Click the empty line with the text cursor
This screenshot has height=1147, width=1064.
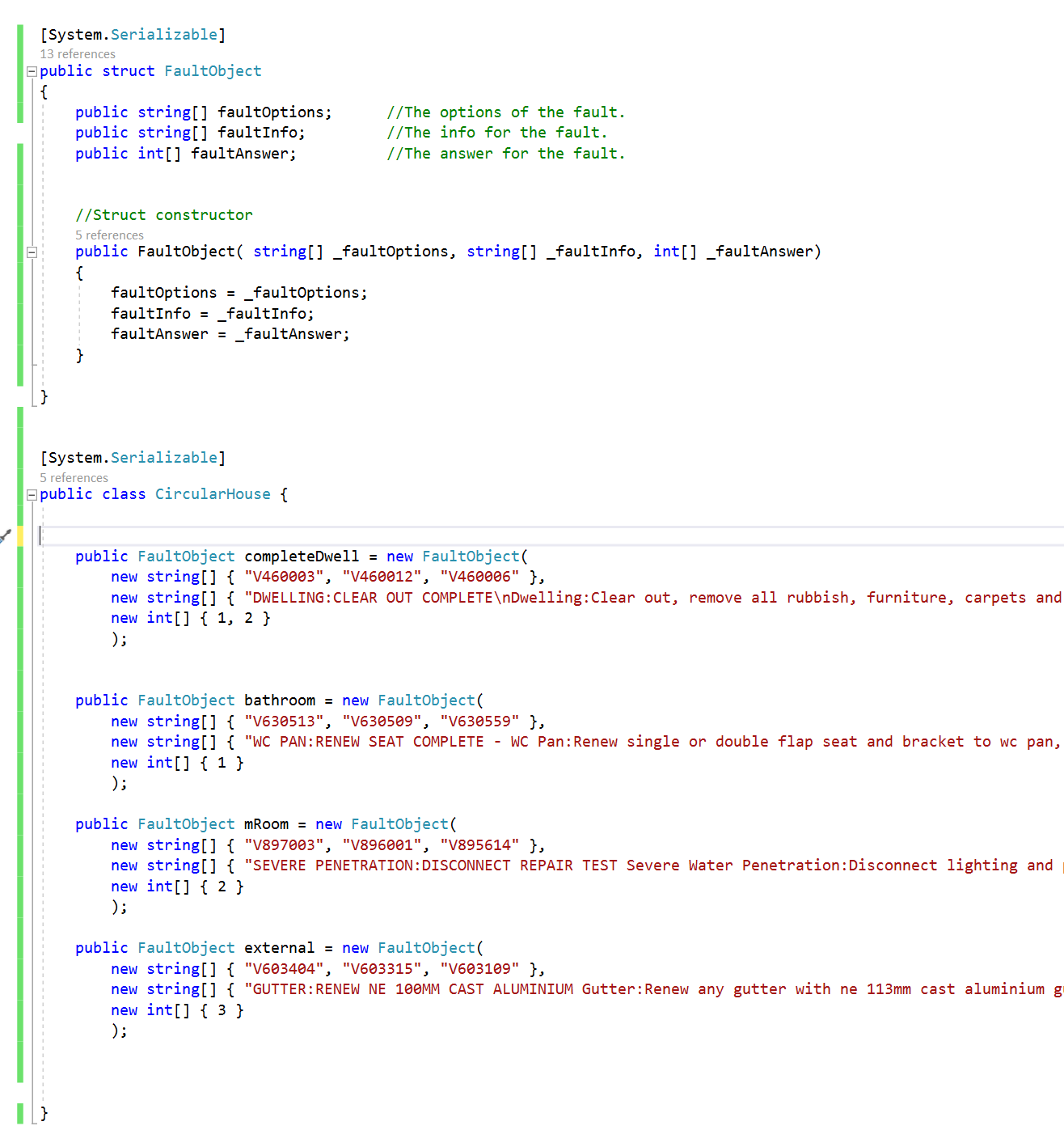[x=550, y=535]
